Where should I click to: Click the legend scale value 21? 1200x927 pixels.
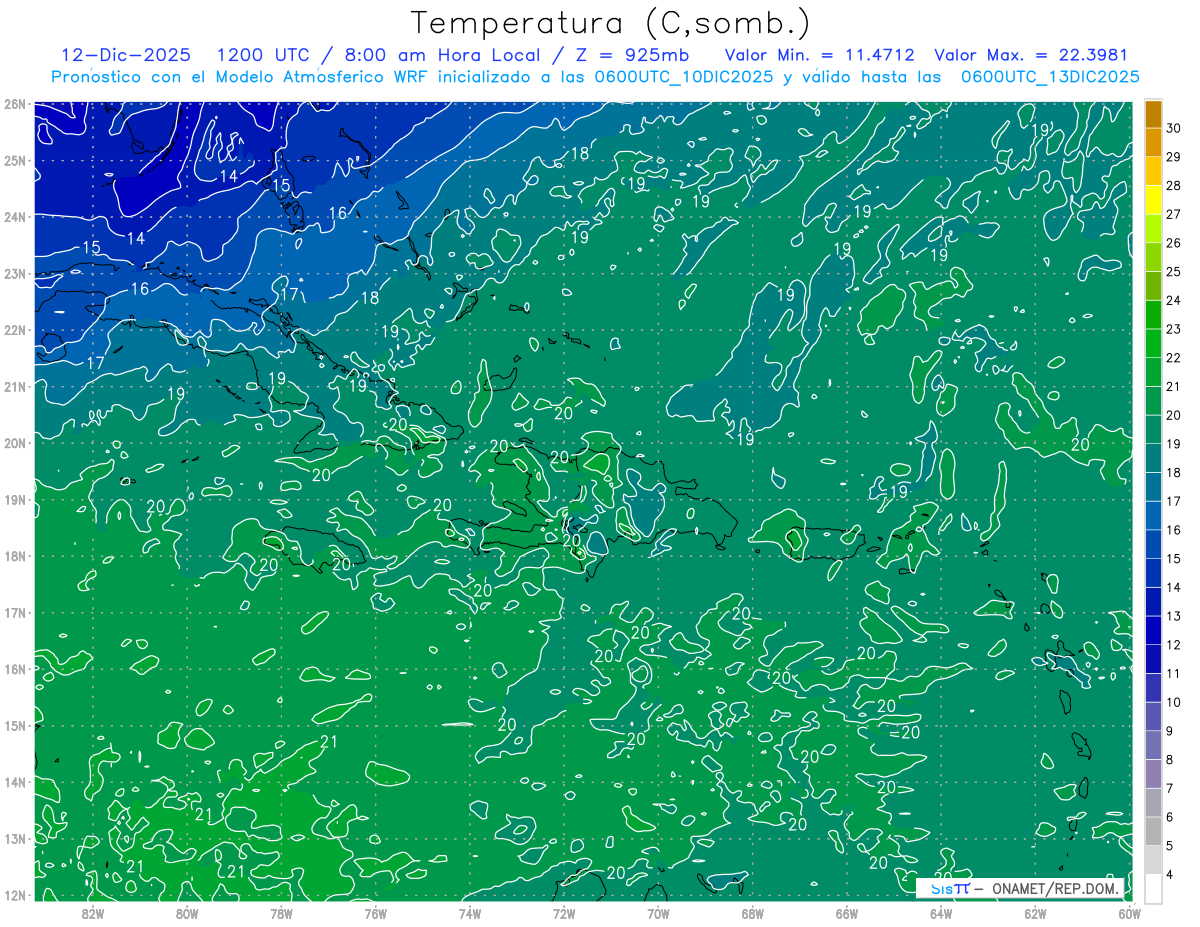coord(1174,387)
